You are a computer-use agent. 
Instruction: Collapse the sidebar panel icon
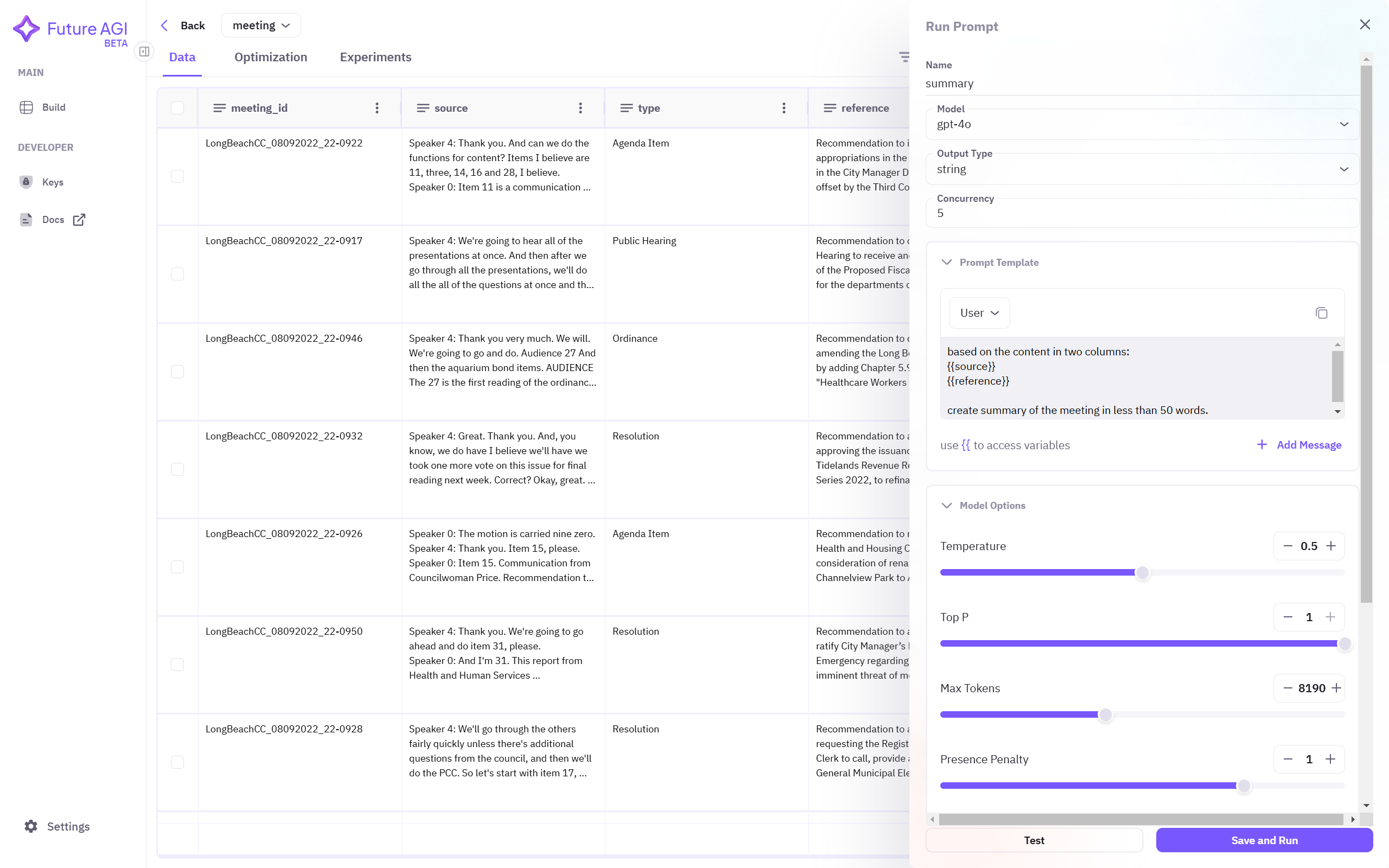pyautogui.click(x=144, y=52)
